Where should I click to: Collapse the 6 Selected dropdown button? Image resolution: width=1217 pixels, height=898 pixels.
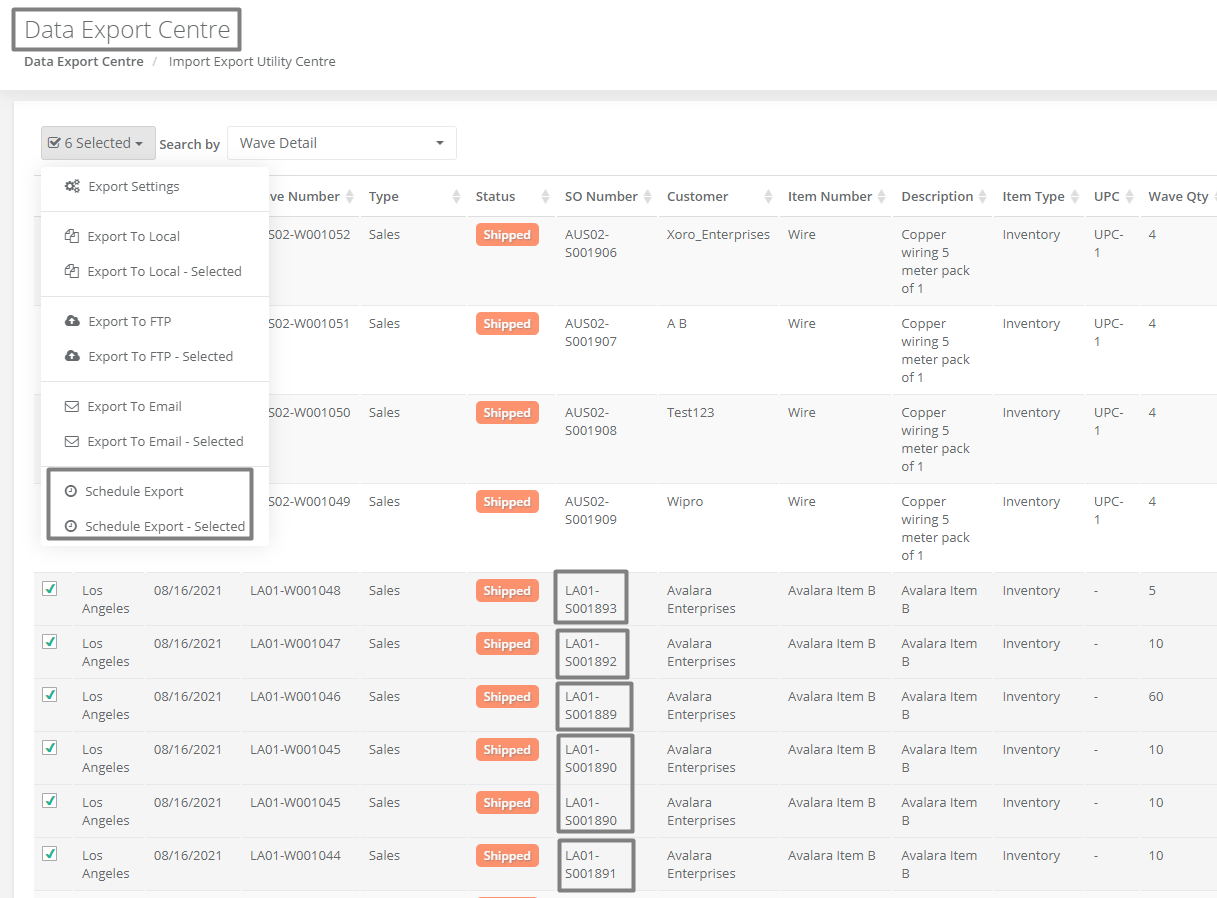point(98,143)
